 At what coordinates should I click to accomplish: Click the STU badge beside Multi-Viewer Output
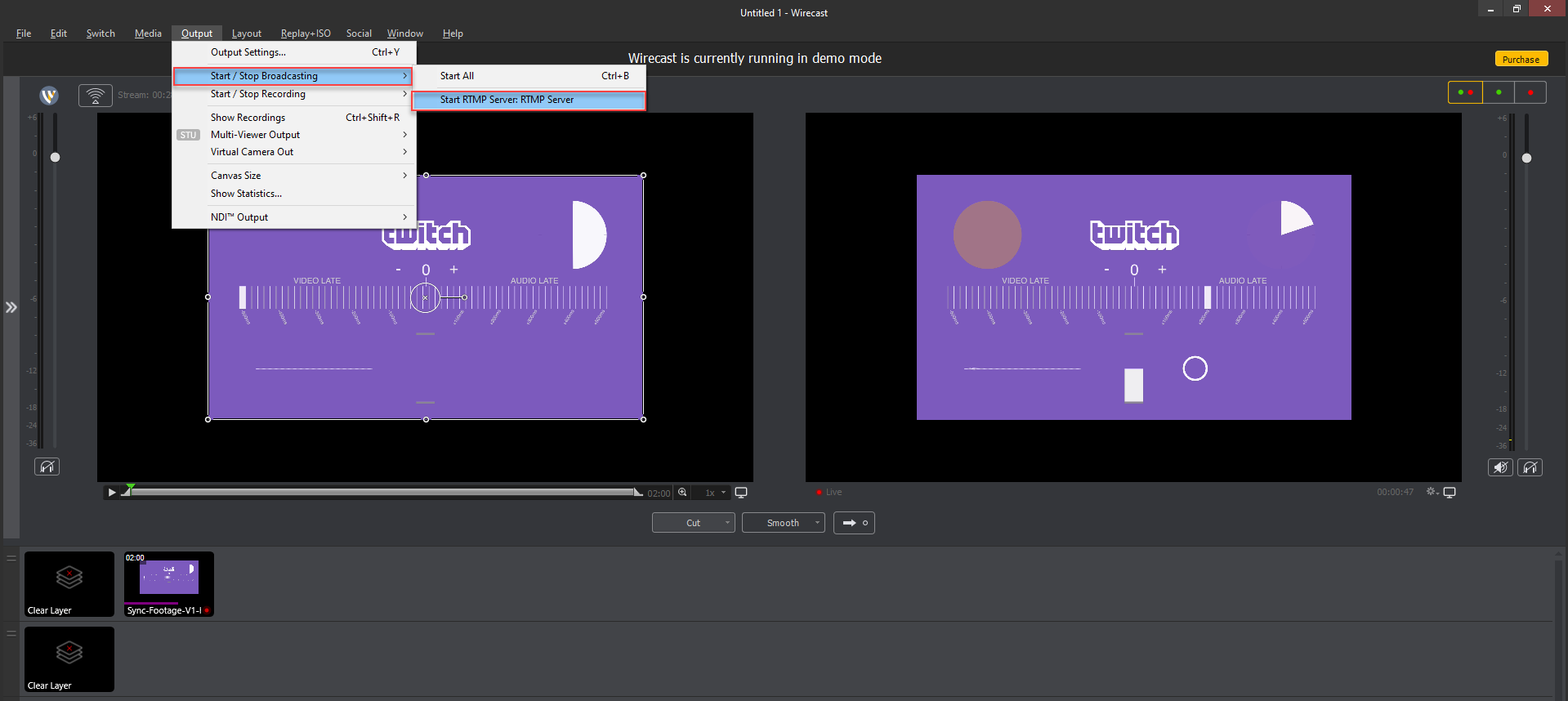[x=188, y=135]
